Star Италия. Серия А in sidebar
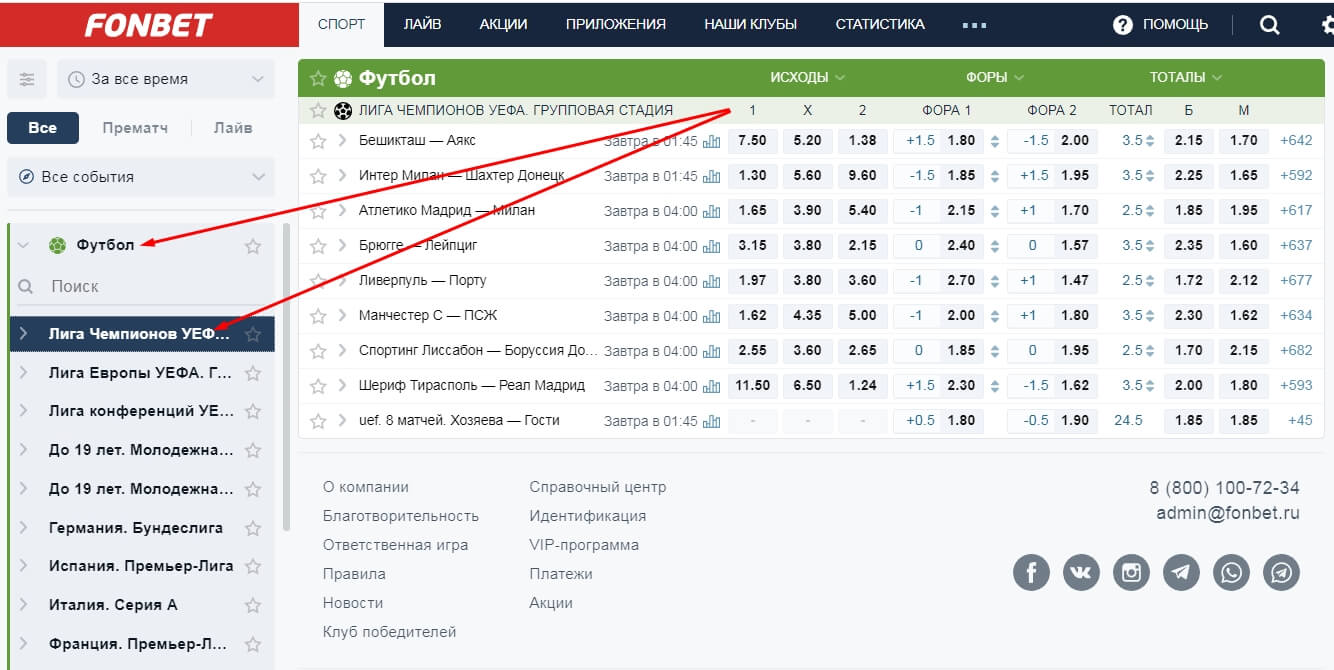The height and width of the screenshot is (670, 1334). (x=253, y=605)
